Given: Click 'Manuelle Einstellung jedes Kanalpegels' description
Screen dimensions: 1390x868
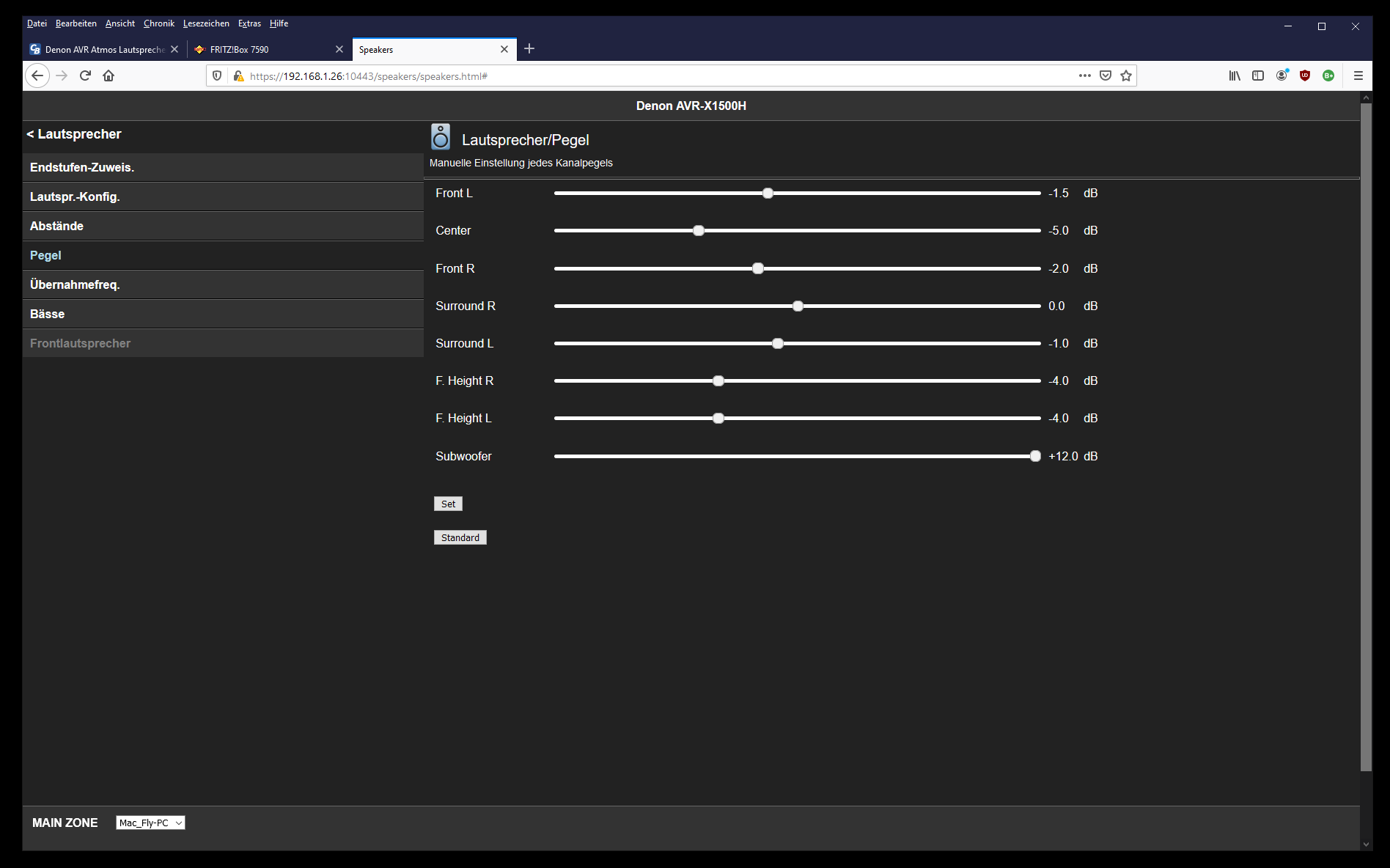Looking at the screenshot, I should click(x=521, y=163).
